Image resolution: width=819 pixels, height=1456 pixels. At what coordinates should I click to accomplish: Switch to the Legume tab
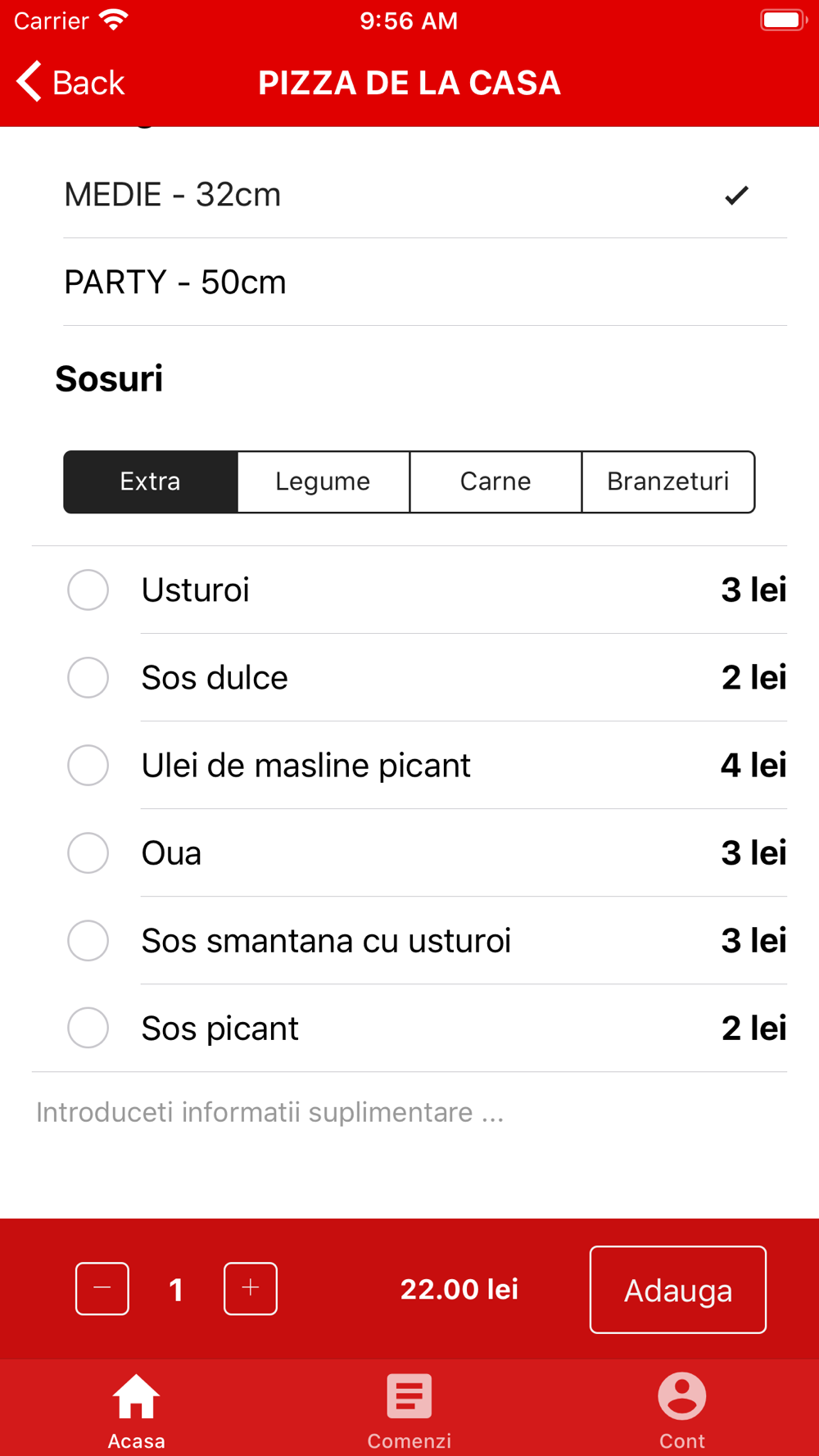pos(324,482)
